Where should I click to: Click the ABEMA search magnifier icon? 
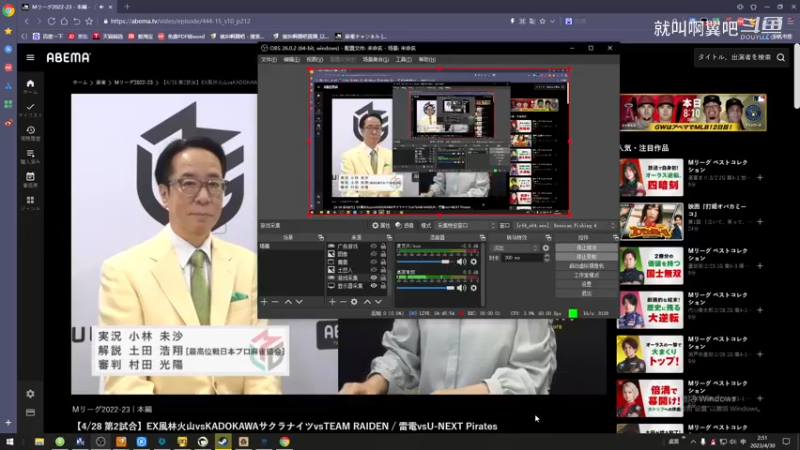[x=781, y=58]
